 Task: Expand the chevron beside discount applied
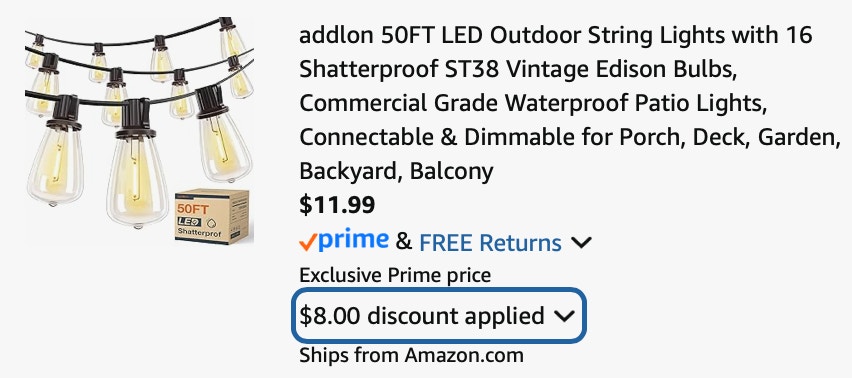565,316
